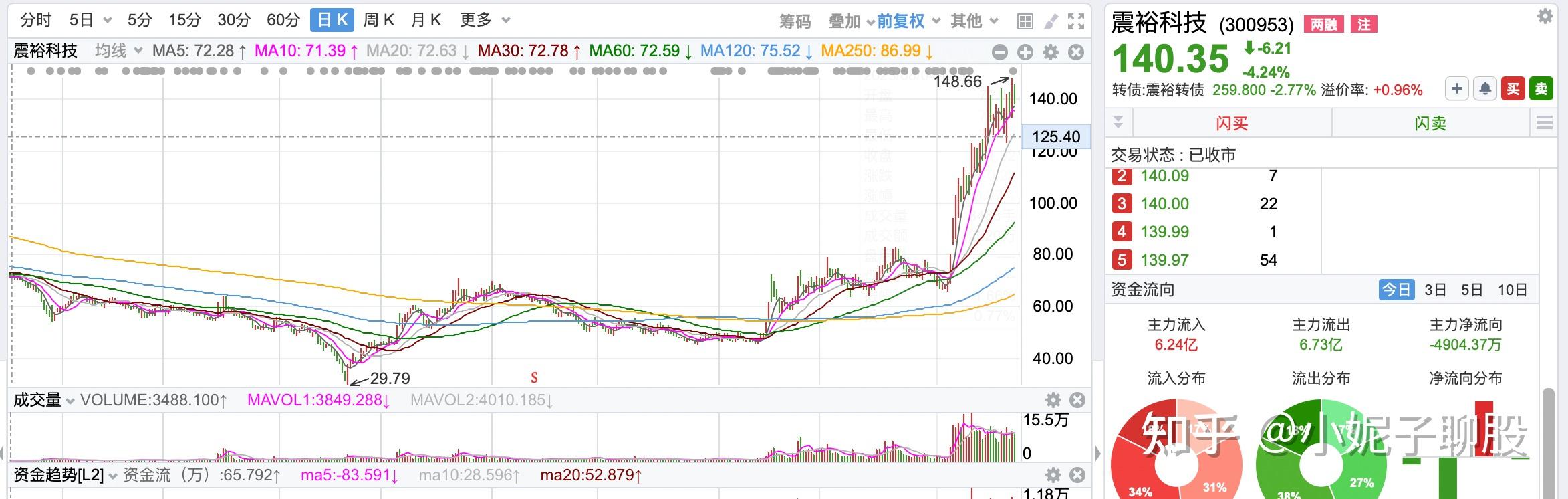
Task: Expand the chart to fullscreen
Action: point(1075,21)
